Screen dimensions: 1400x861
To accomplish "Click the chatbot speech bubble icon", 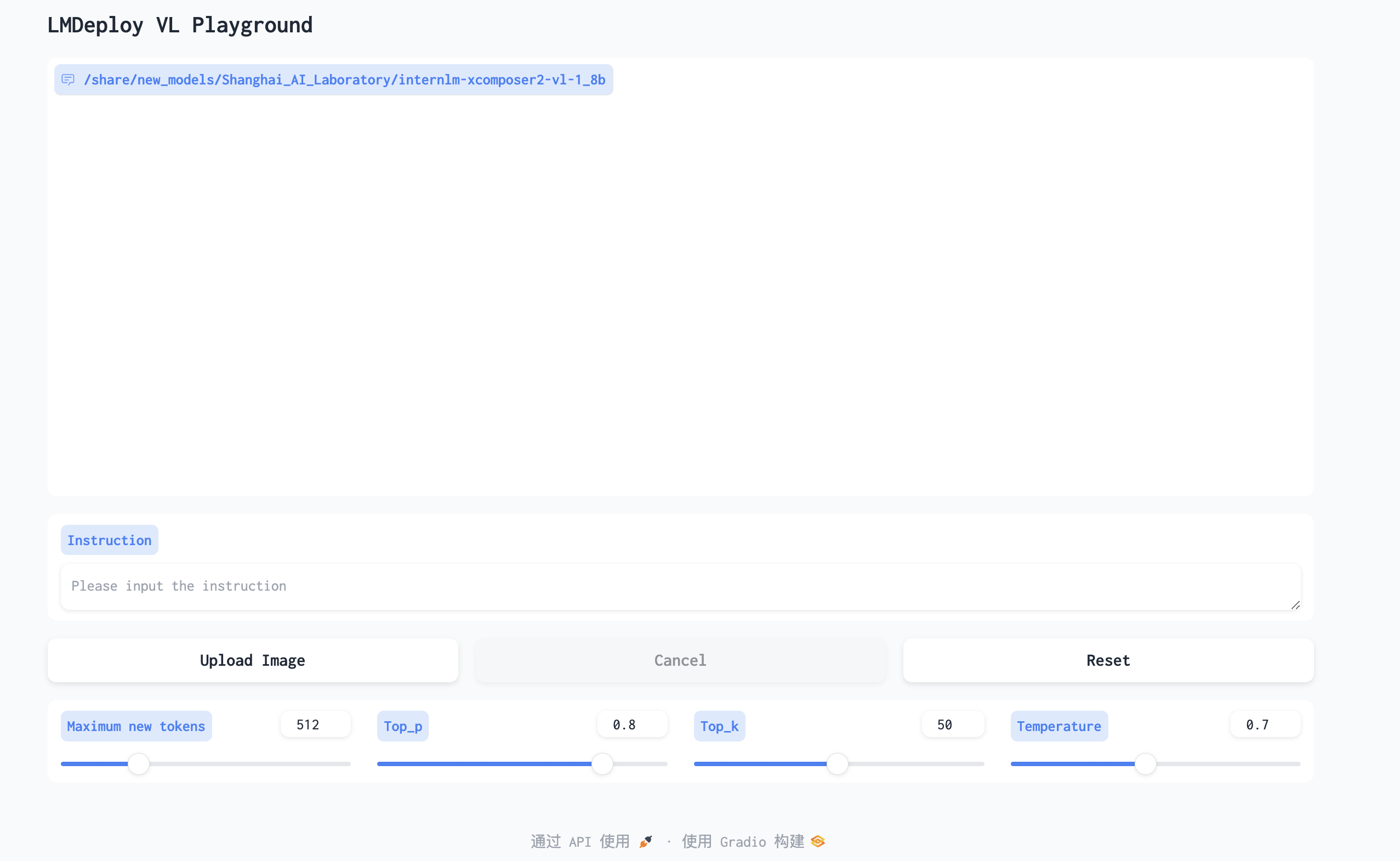I will coord(68,80).
